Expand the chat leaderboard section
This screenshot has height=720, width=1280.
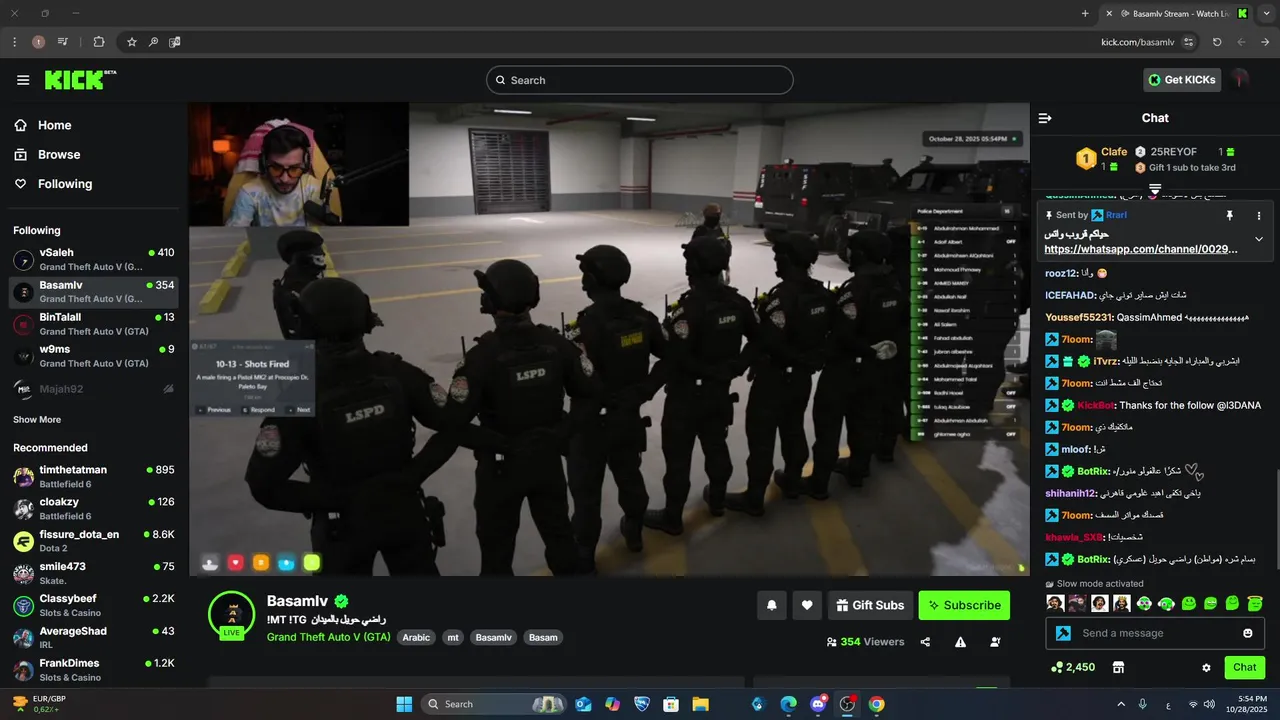click(1155, 188)
